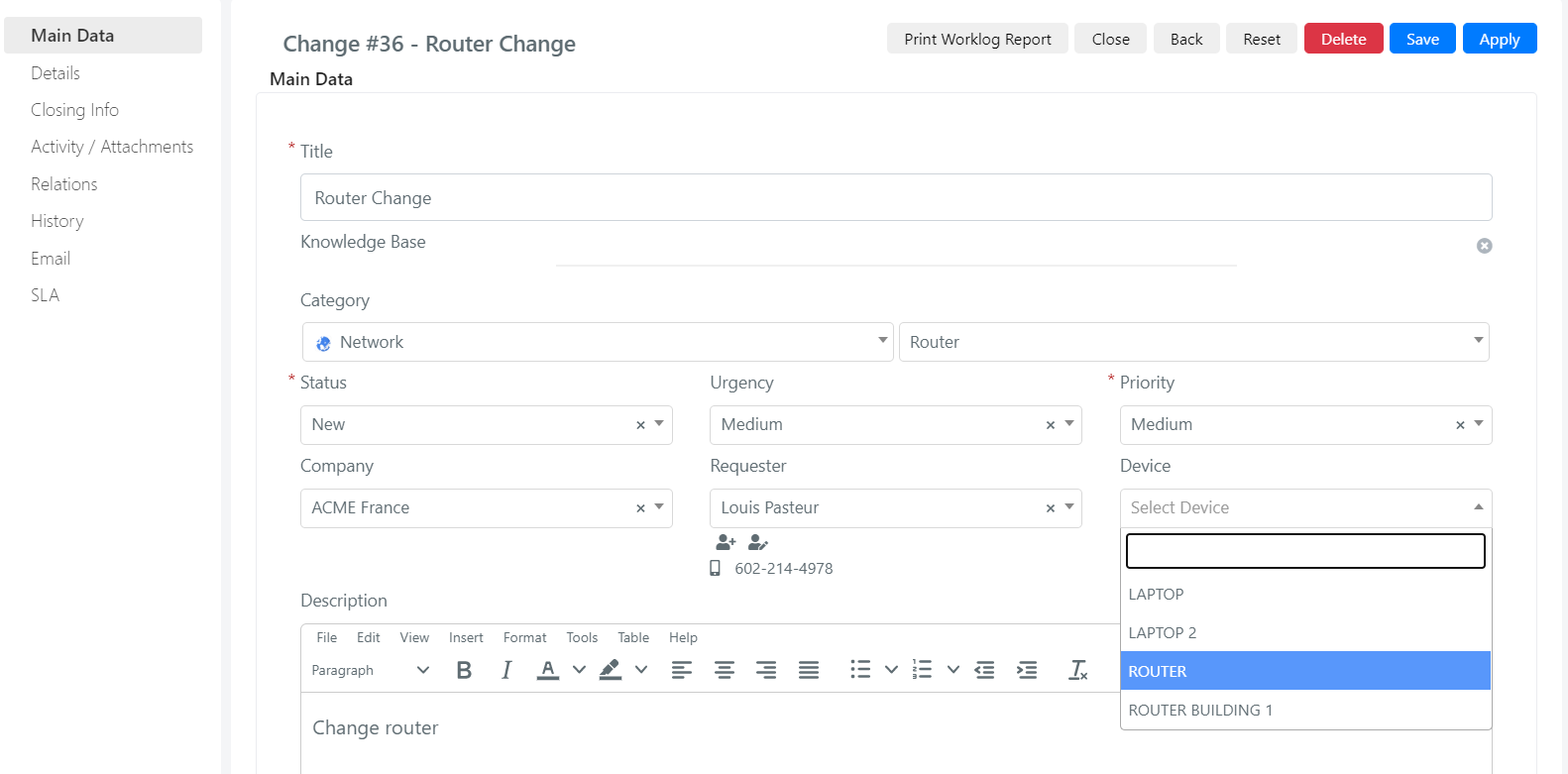Open the Network category dropdown
The width and height of the screenshot is (1568, 774).
[598, 342]
